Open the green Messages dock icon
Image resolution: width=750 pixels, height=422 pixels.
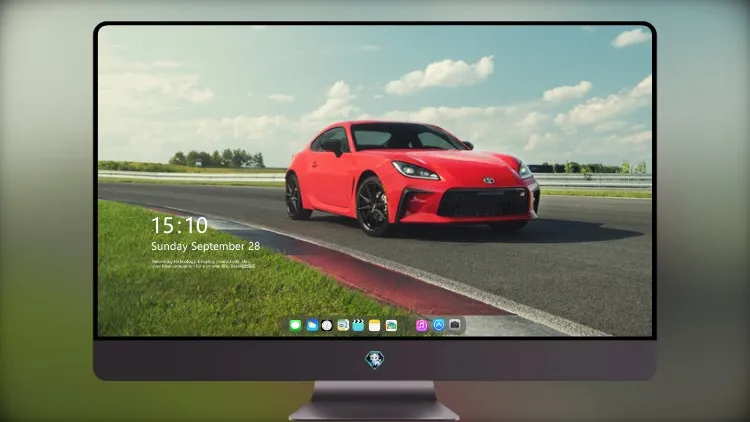coord(296,326)
